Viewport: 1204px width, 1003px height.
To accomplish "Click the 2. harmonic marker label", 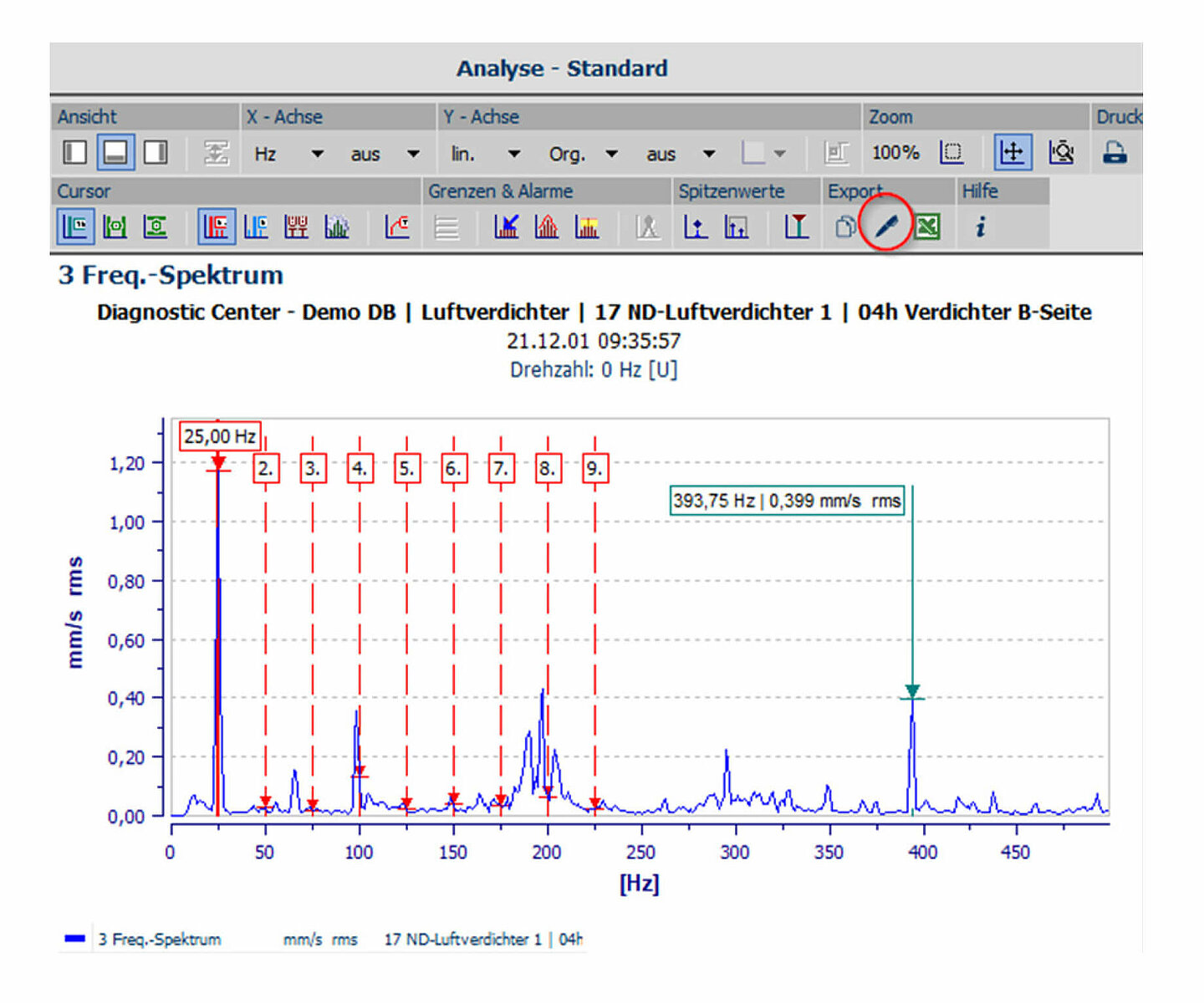I will click(x=266, y=468).
